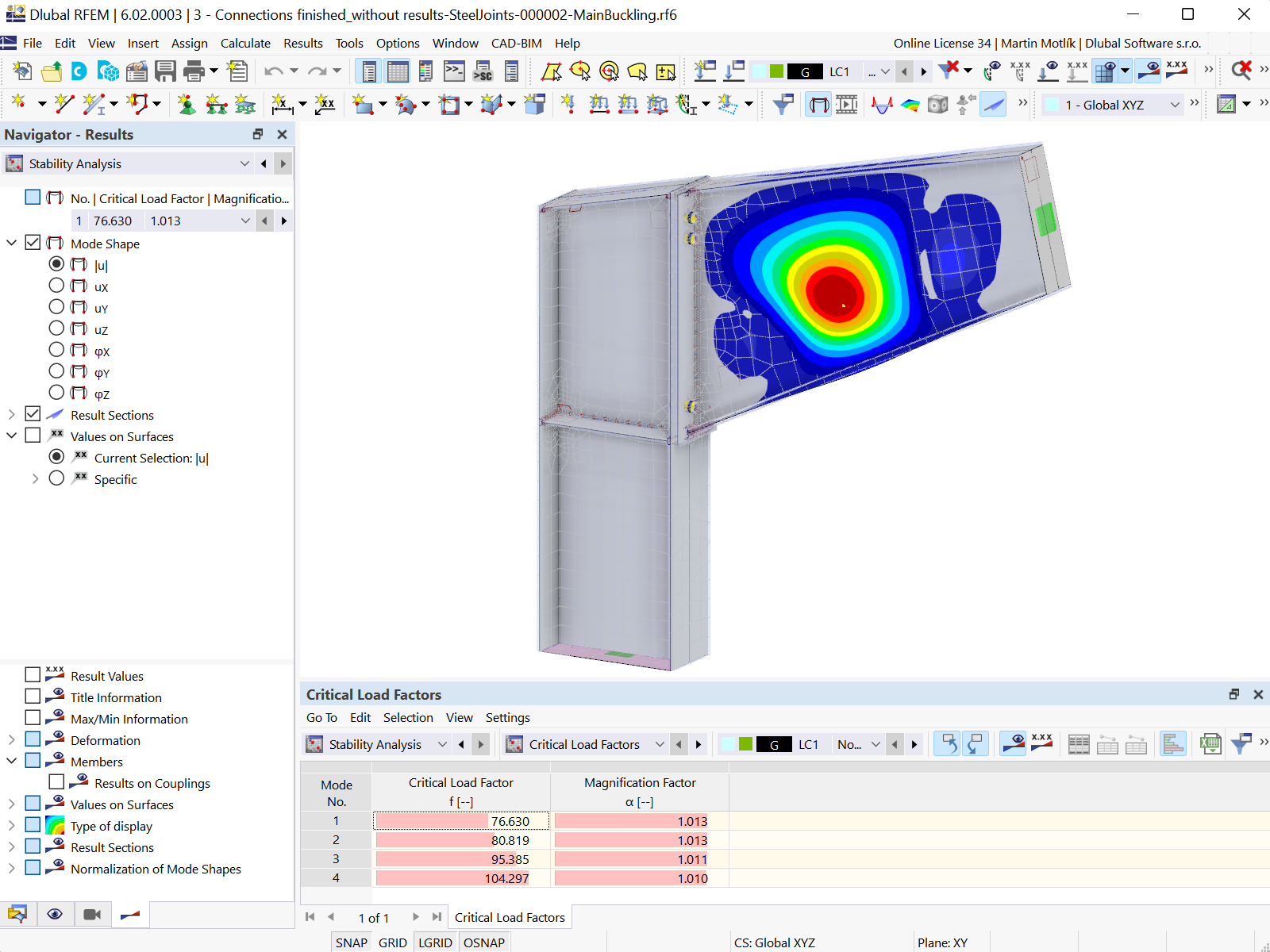Open the File menu

click(x=33, y=43)
